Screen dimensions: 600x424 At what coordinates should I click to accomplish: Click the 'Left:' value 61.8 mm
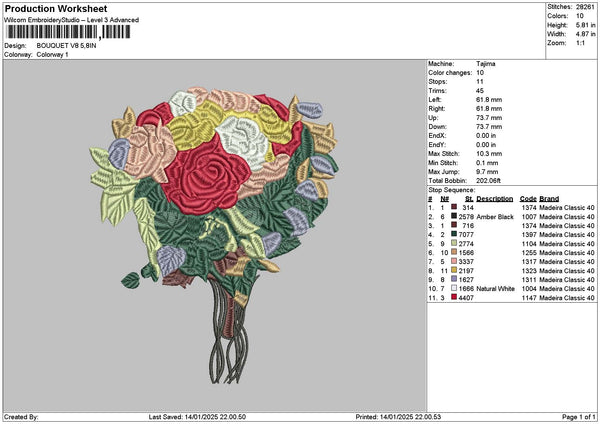pyautogui.click(x=489, y=100)
